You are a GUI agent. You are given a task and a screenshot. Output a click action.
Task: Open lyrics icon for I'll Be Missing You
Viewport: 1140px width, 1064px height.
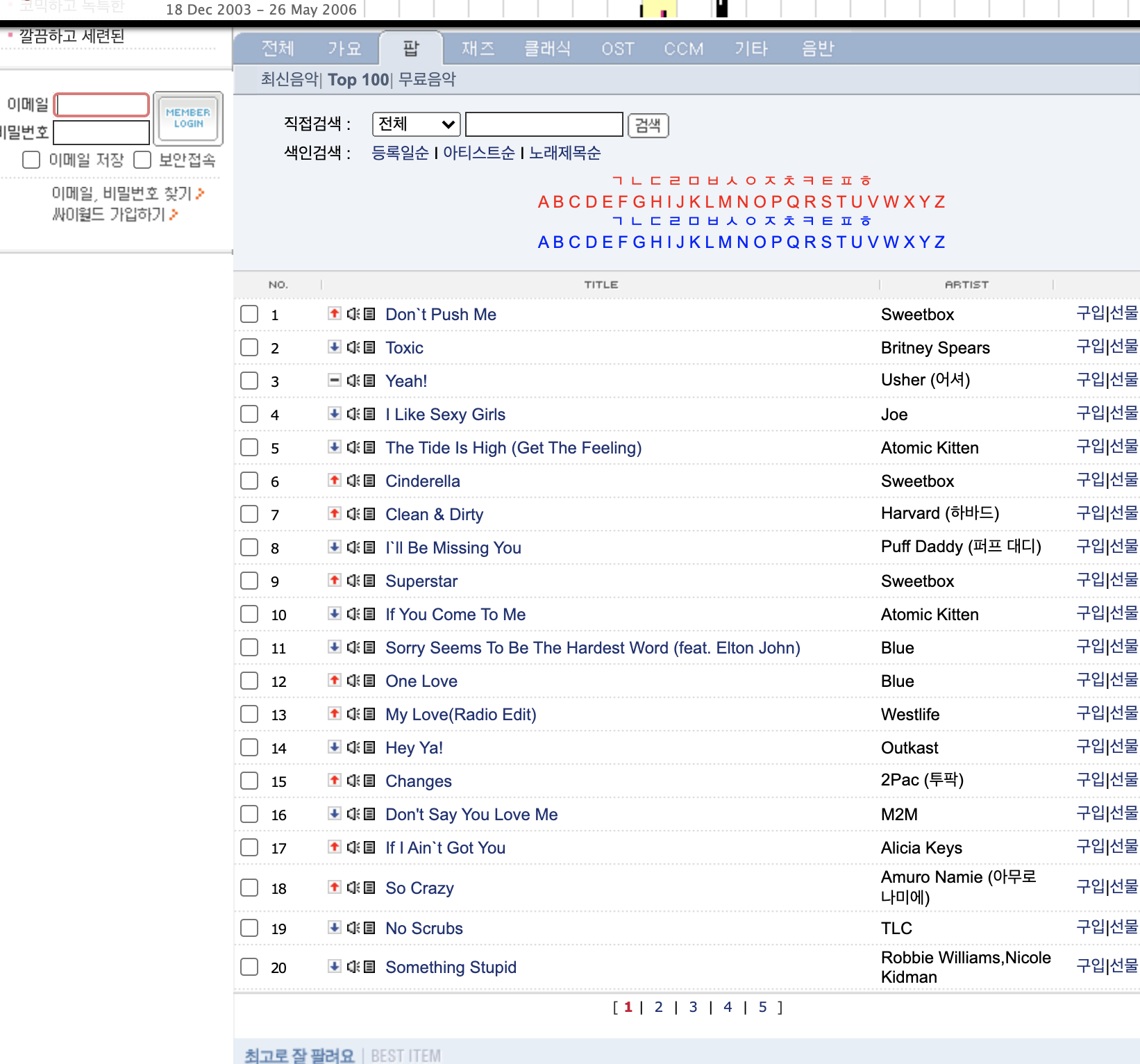point(369,547)
